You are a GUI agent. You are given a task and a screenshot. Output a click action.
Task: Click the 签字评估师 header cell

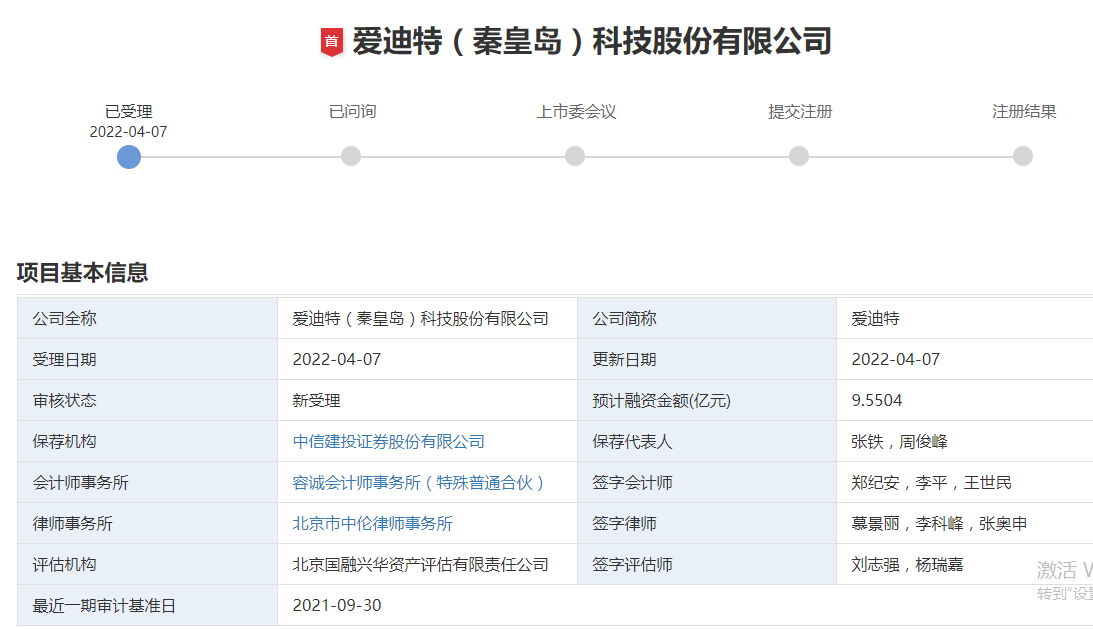[x=707, y=565]
